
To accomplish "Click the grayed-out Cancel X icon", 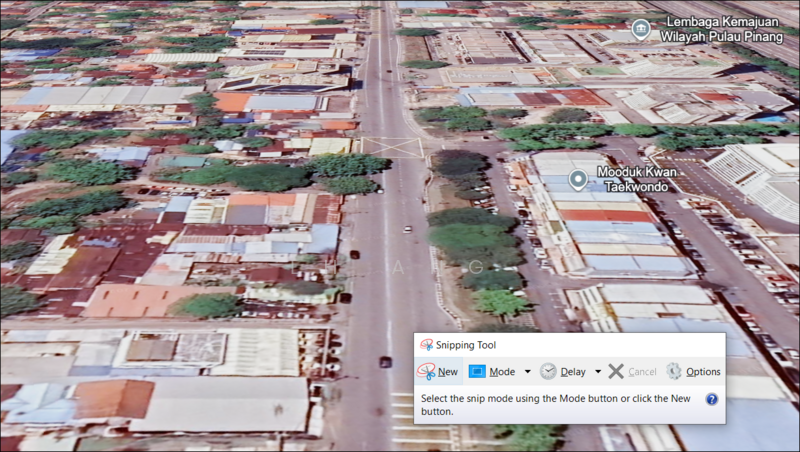I will click(x=616, y=371).
